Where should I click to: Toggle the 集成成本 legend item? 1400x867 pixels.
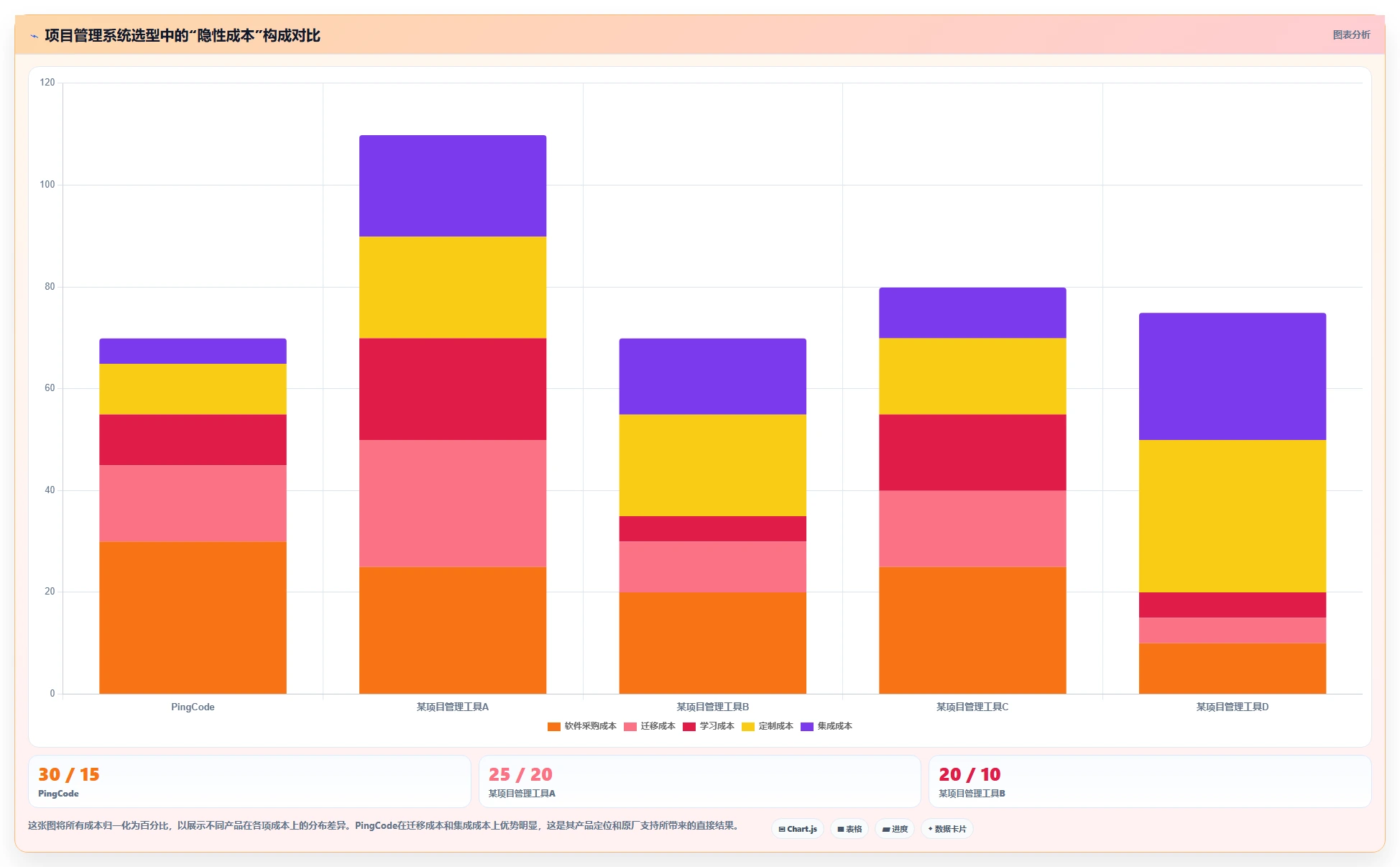[x=826, y=726]
